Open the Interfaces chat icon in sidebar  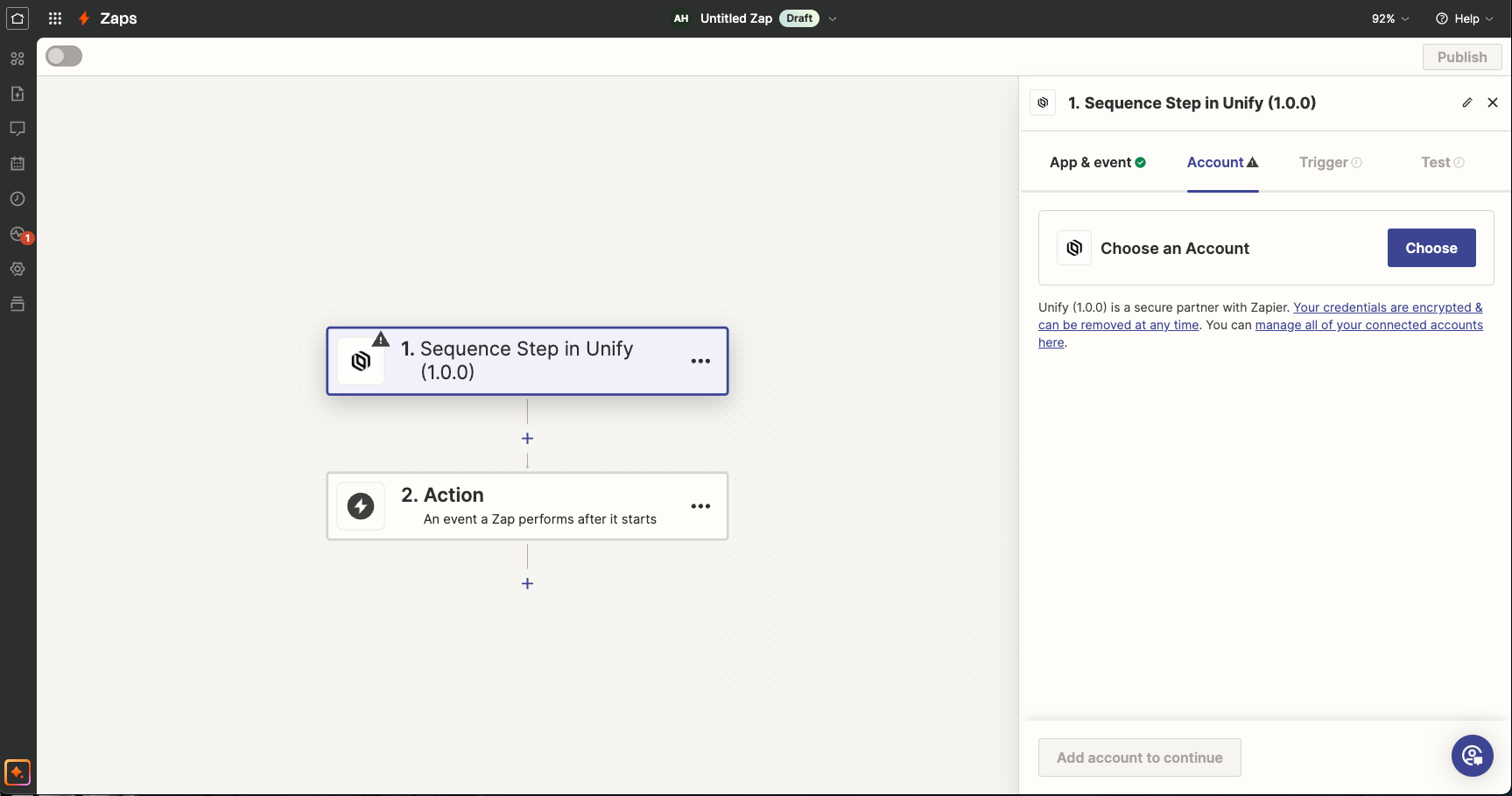click(x=18, y=129)
